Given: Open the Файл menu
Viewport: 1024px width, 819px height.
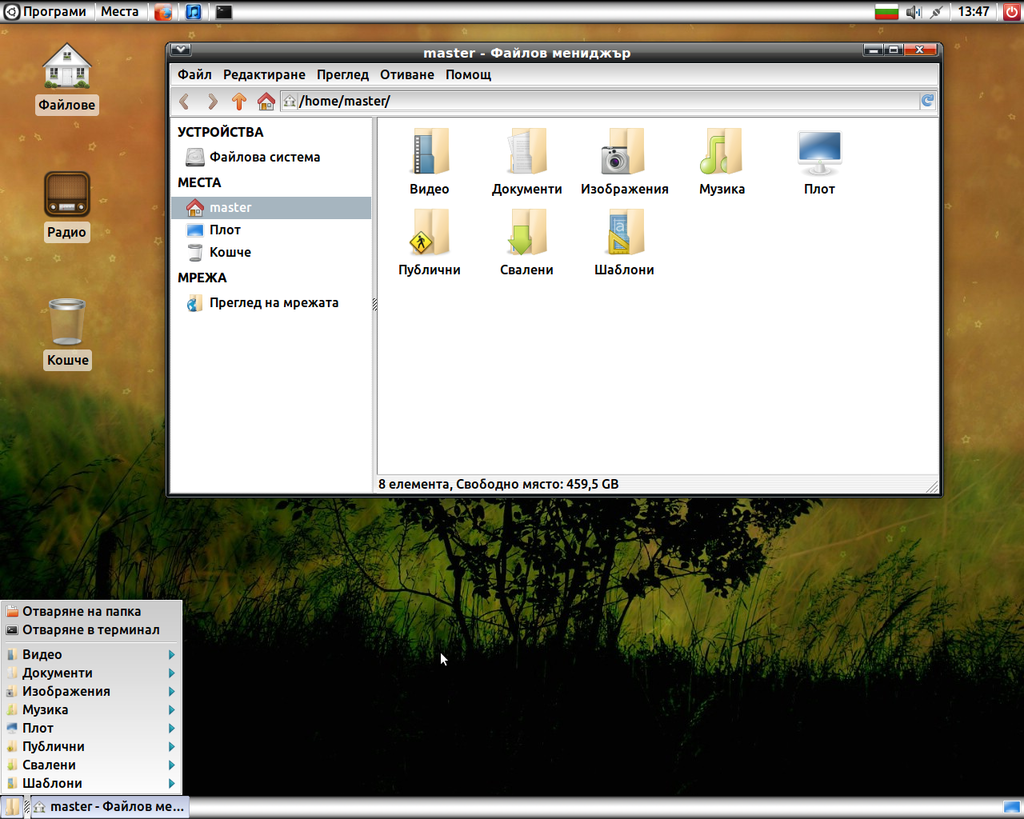Looking at the screenshot, I should click(x=195, y=74).
